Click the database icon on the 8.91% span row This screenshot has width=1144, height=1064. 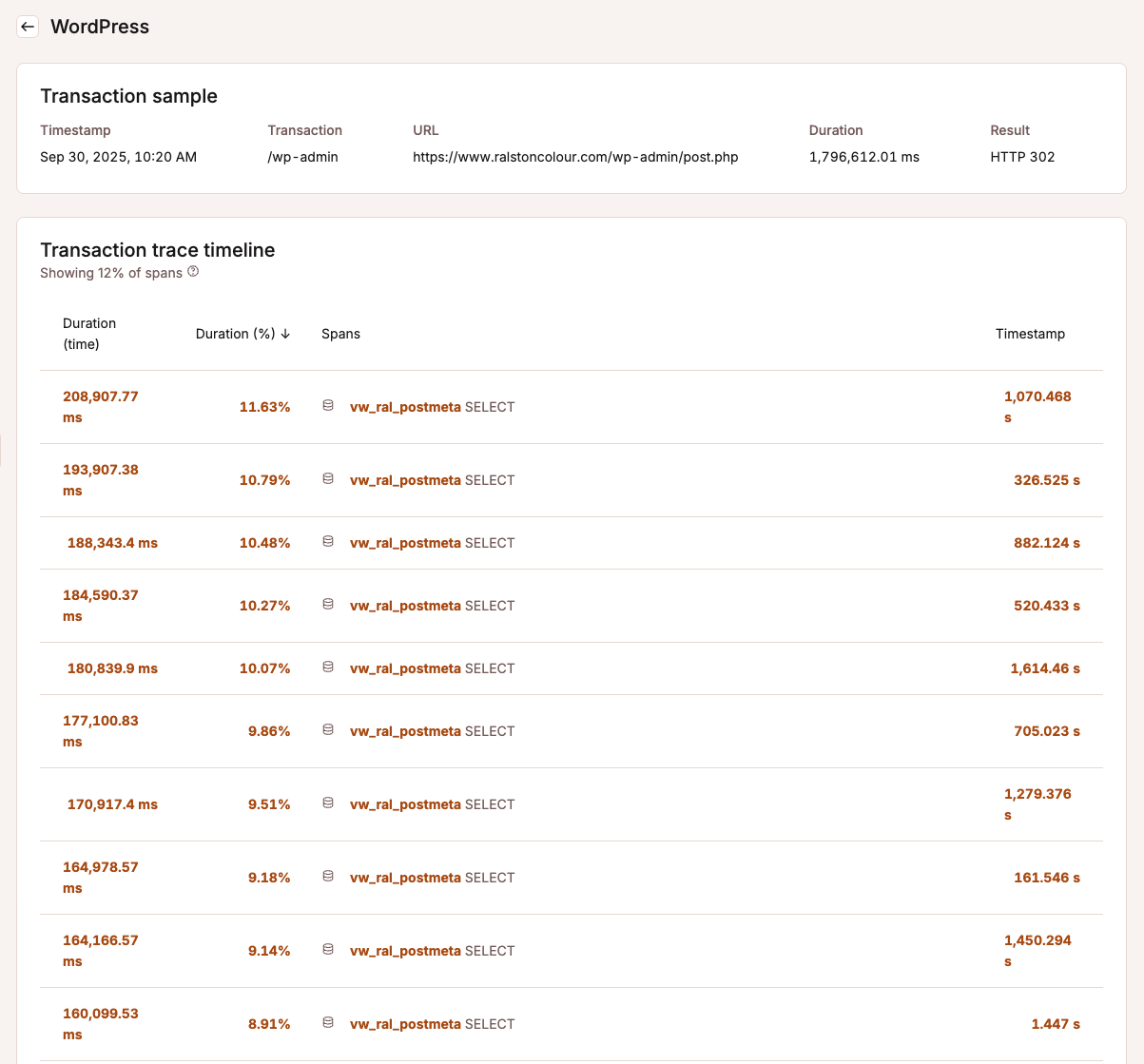point(328,1023)
